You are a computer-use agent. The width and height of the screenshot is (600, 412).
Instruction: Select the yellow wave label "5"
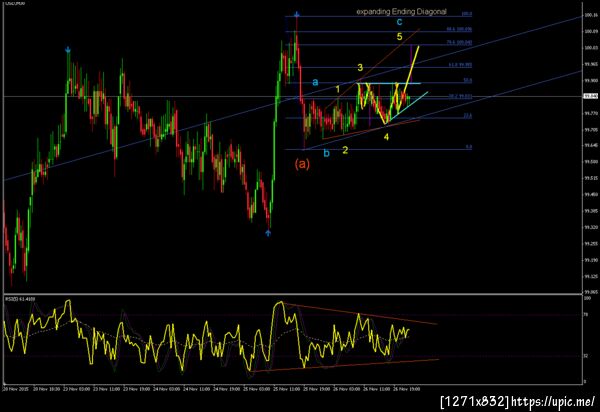[x=399, y=37]
